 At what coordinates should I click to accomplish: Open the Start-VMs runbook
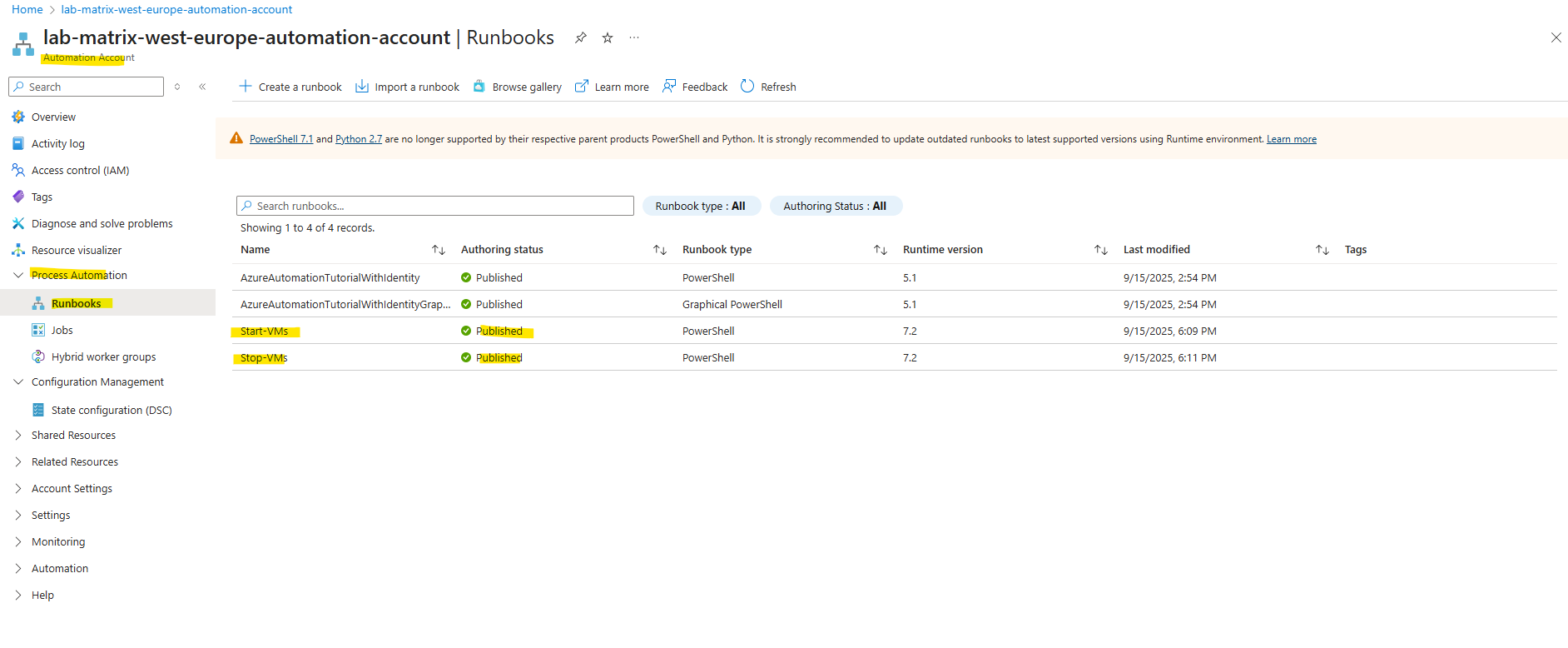coord(265,331)
